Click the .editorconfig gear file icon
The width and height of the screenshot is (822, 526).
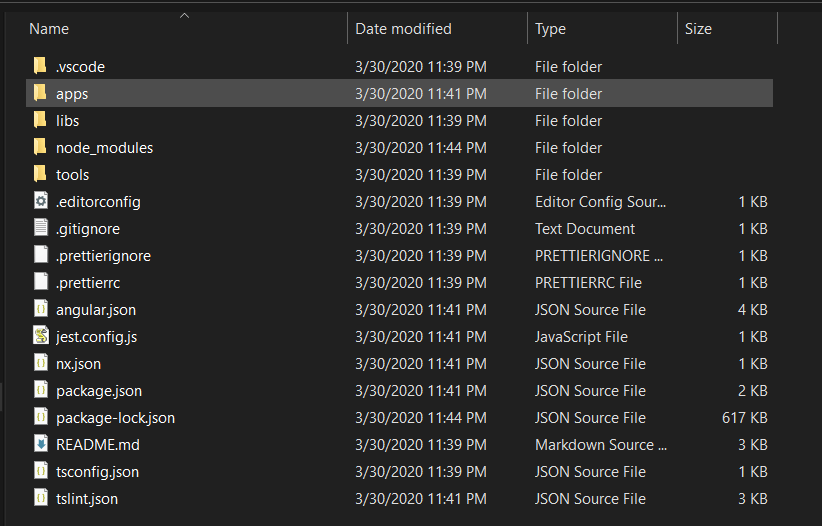point(40,201)
